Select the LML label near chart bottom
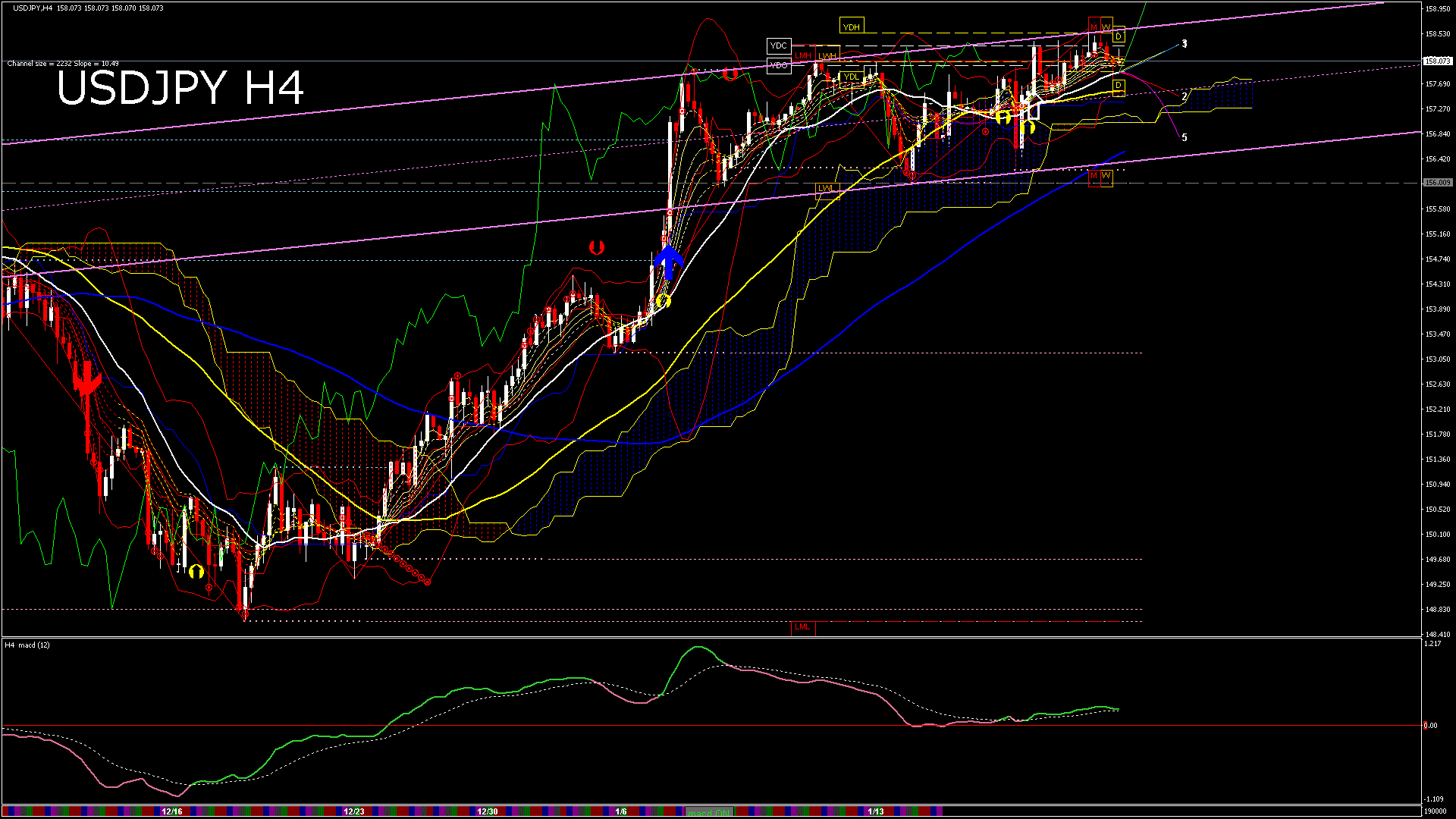 click(802, 627)
